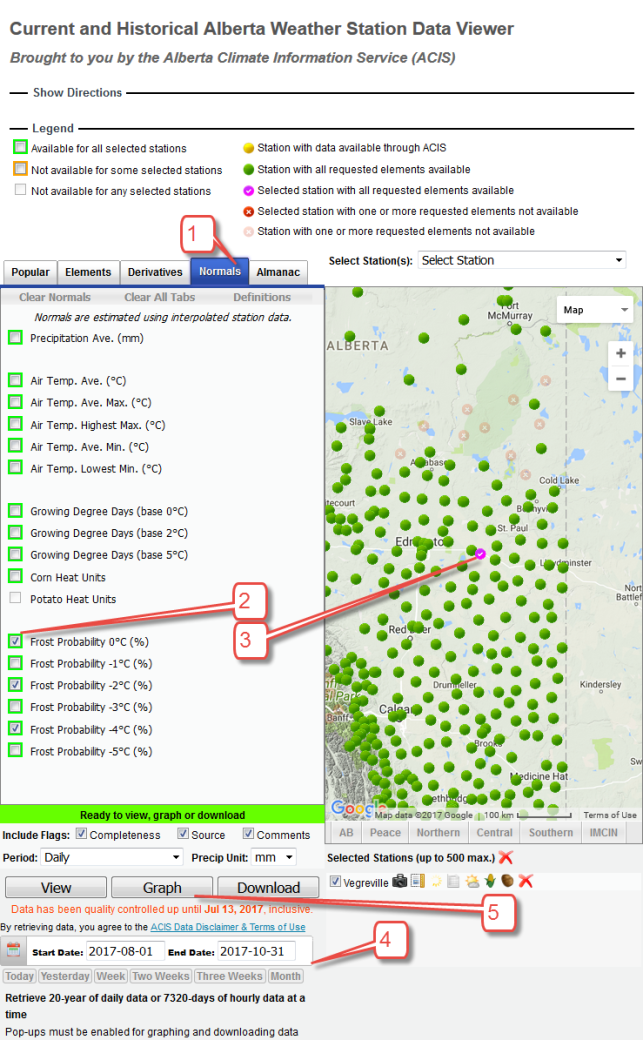Viewport: 643px width, 1040px height.
Task: Select the Southern map region tab
Action: 551,832
